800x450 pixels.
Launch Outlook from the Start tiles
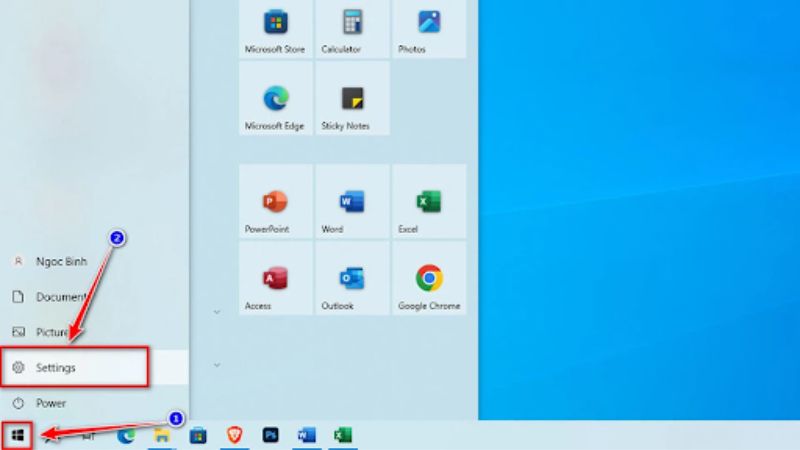pos(352,282)
